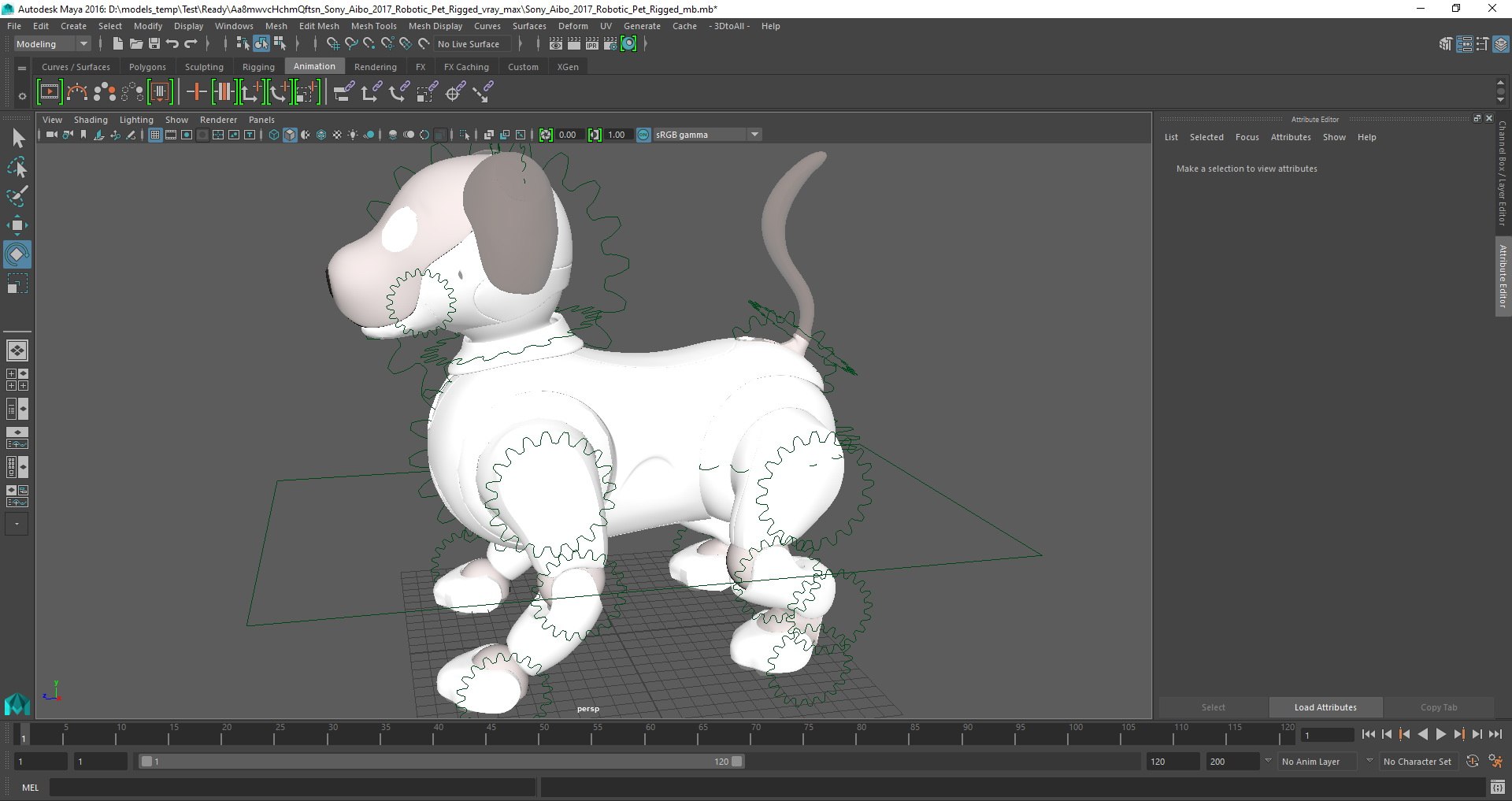This screenshot has height=801, width=1512.
Task: Open animation preferences running-man icon
Action: [x=1495, y=761]
